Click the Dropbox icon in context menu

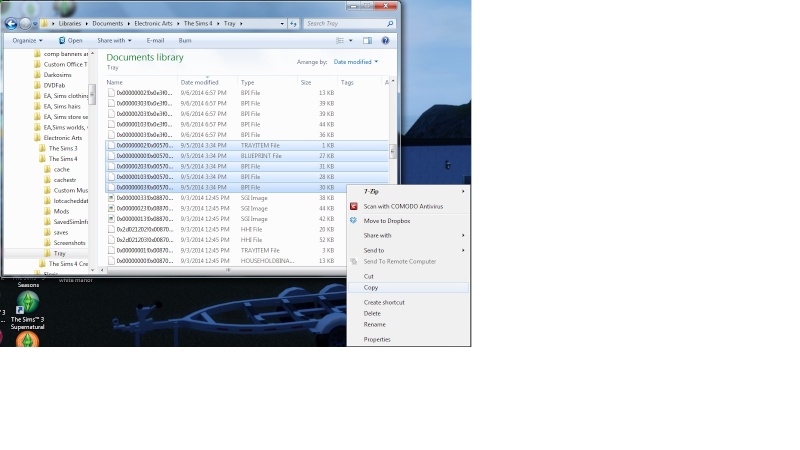point(354,221)
